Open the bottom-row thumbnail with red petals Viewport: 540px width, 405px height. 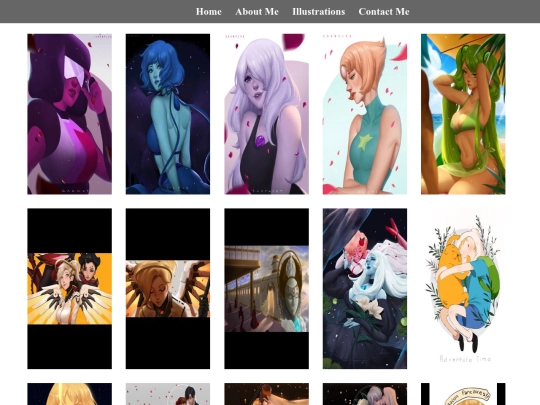(x=168, y=394)
